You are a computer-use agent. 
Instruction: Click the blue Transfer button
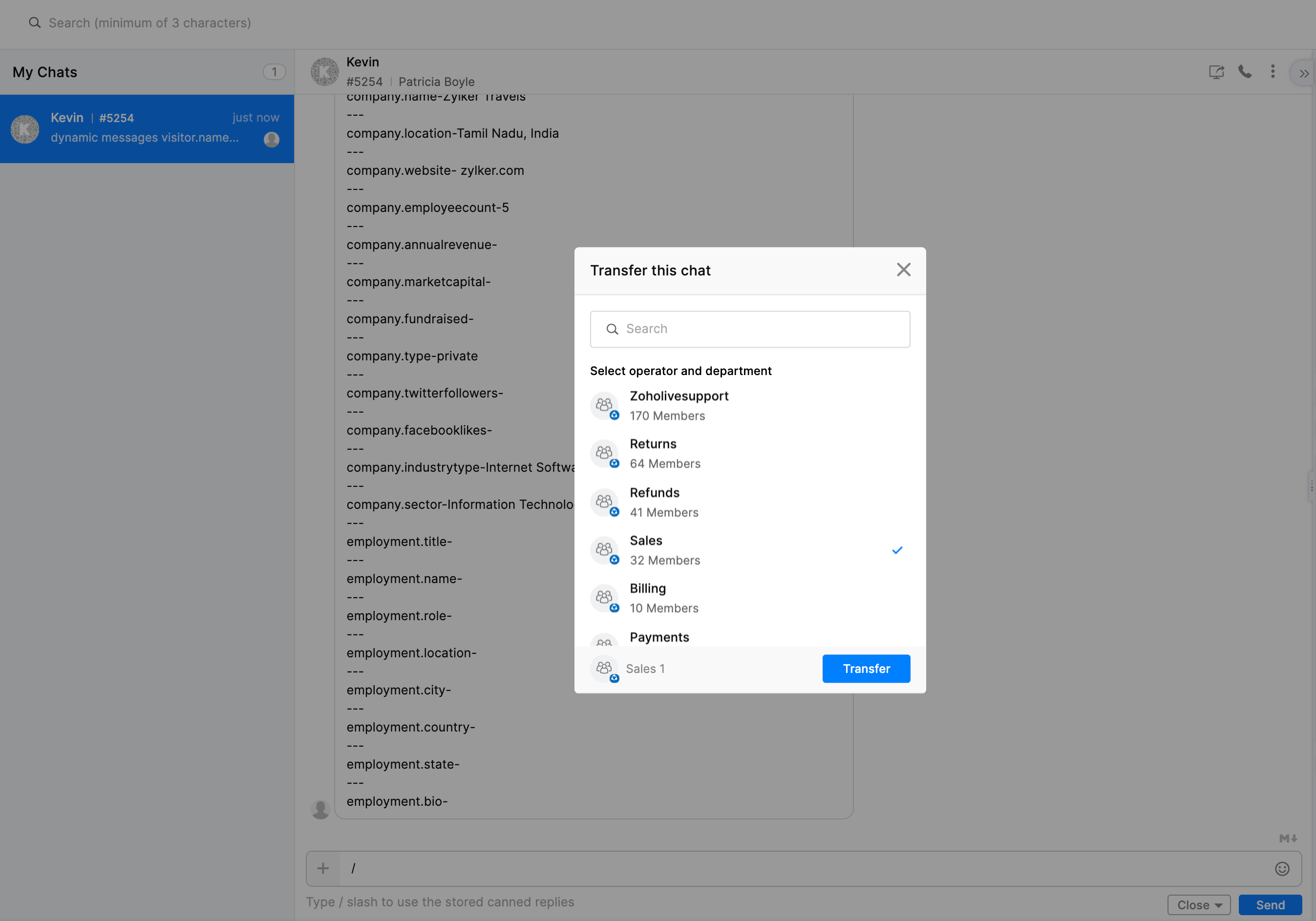(866, 669)
